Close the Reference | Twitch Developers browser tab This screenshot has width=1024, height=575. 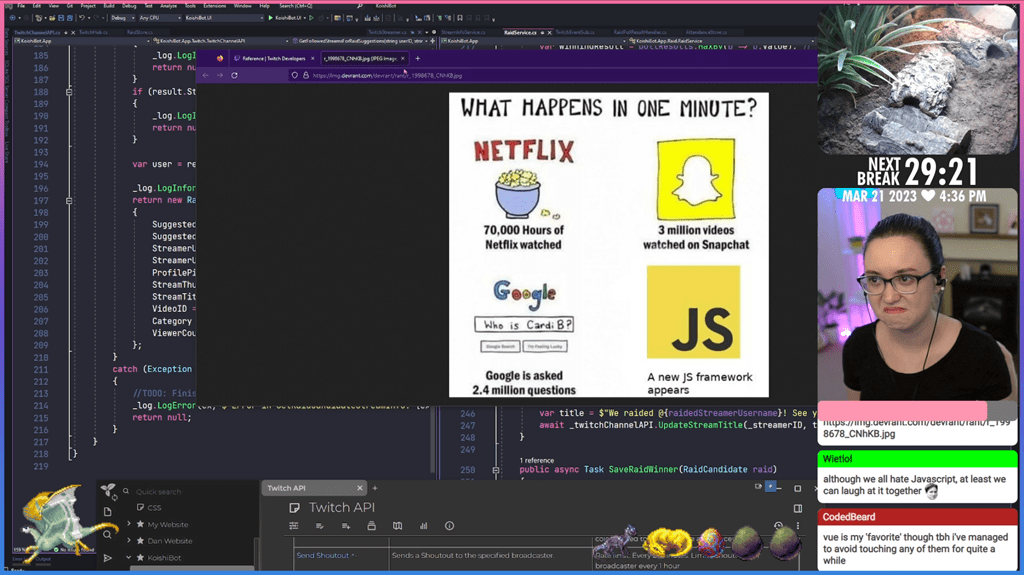[x=312, y=58]
